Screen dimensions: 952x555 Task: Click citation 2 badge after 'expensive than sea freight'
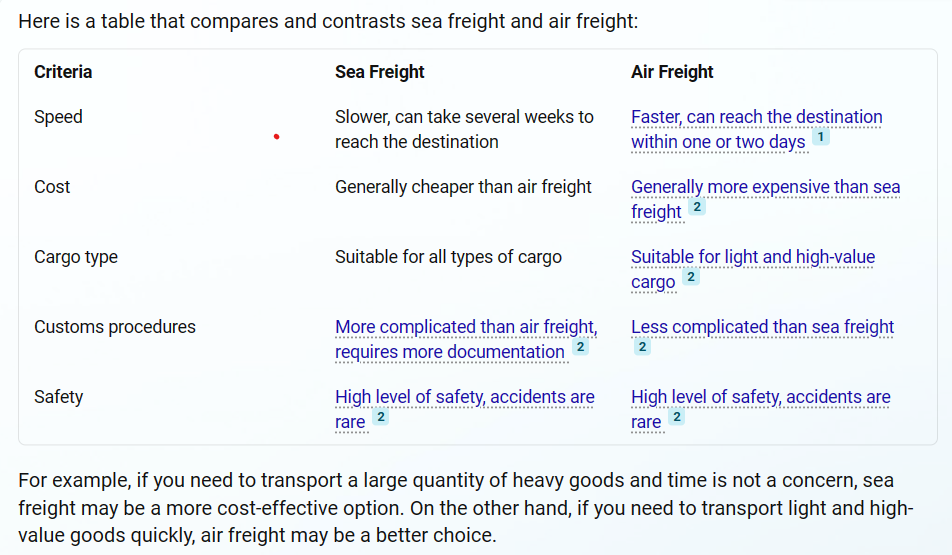697,208
